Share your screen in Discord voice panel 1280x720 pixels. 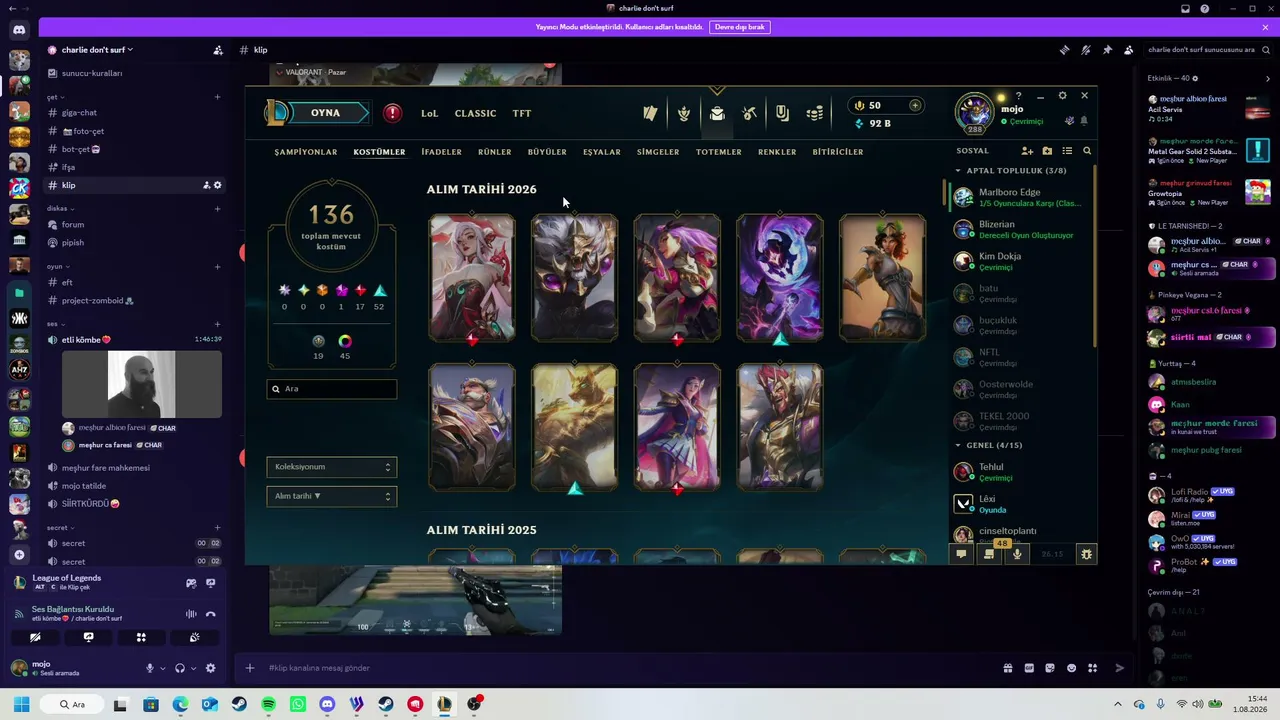(88, 637)
